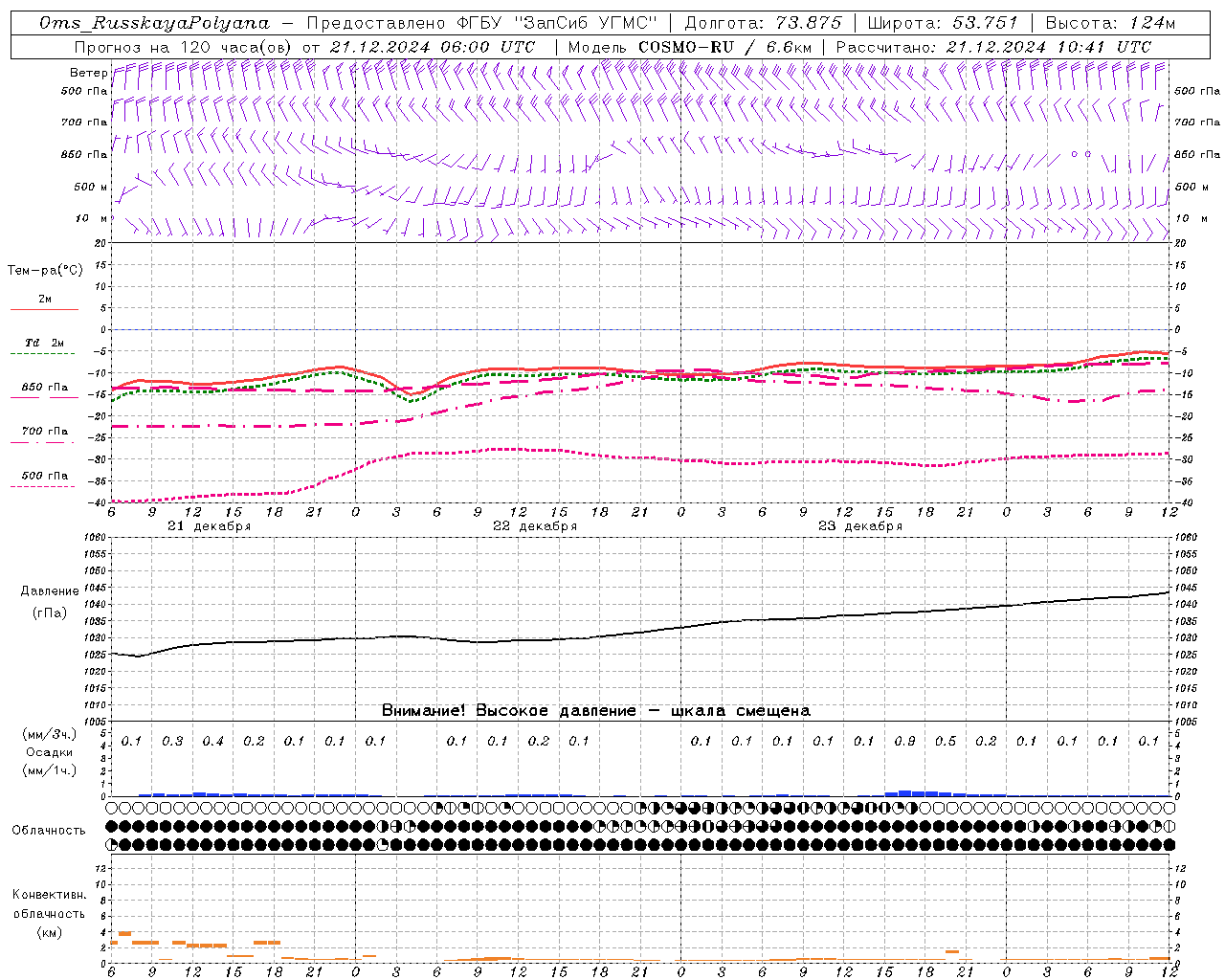Screen dimensions: 1225x980
Task: Click the 'Модель COSMO-RU / 6.6км' label
Action: [690, 47]
